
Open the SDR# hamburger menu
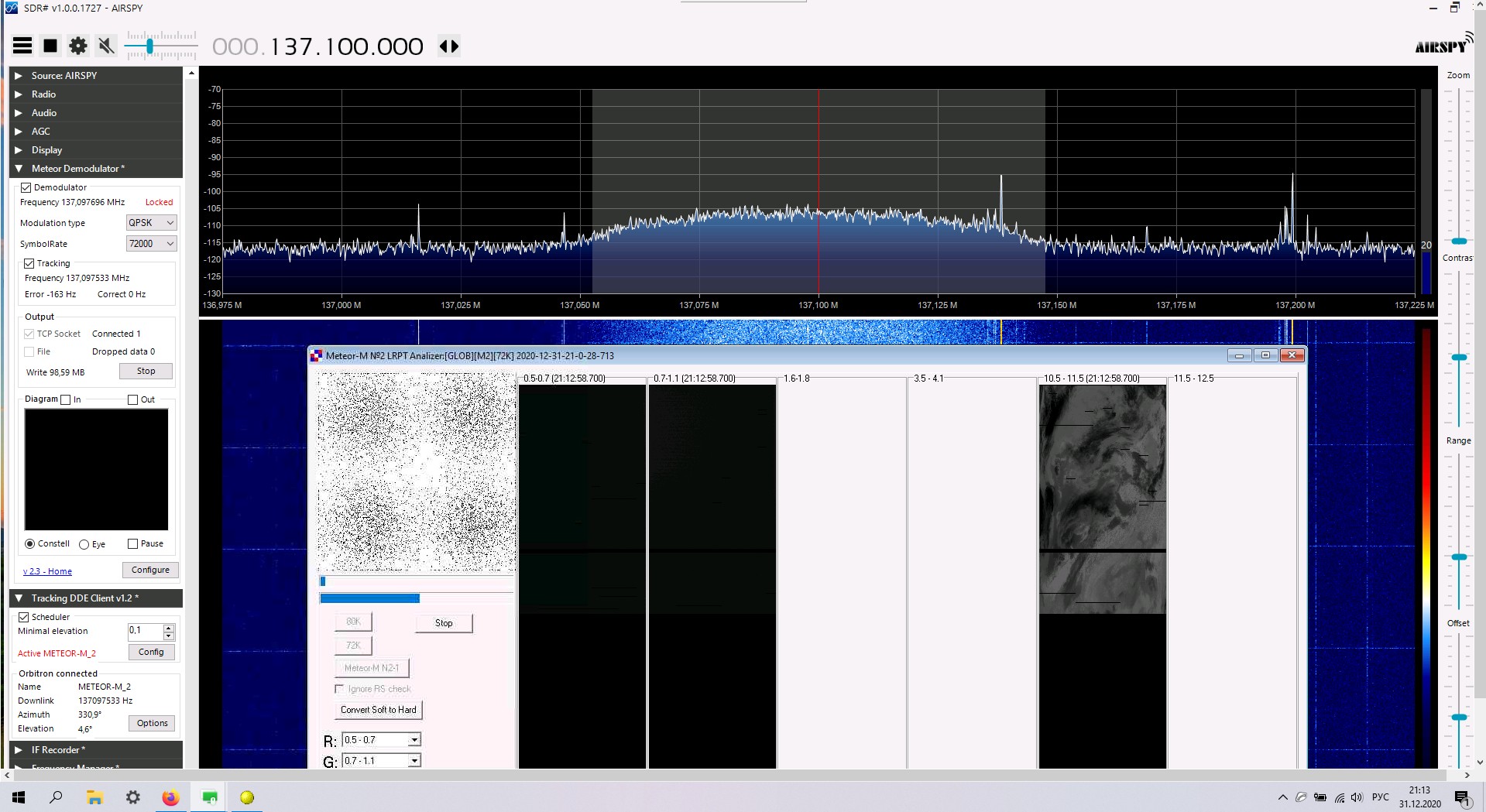click(22, 46)
